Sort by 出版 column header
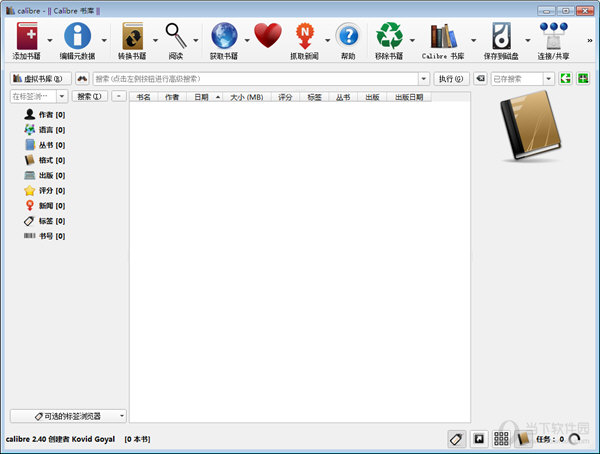The width and height of the screenshot is (600, 454). point(372,97)
